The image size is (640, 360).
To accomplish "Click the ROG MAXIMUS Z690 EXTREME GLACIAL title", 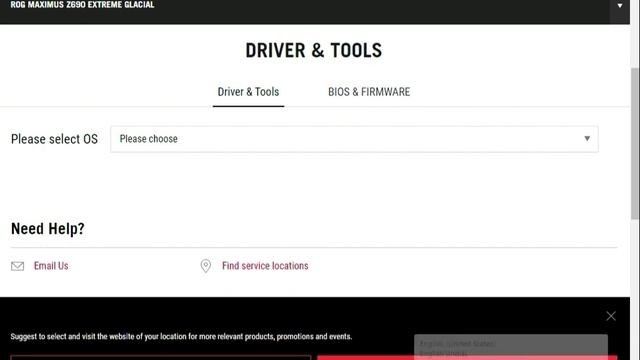I will 82,5.
